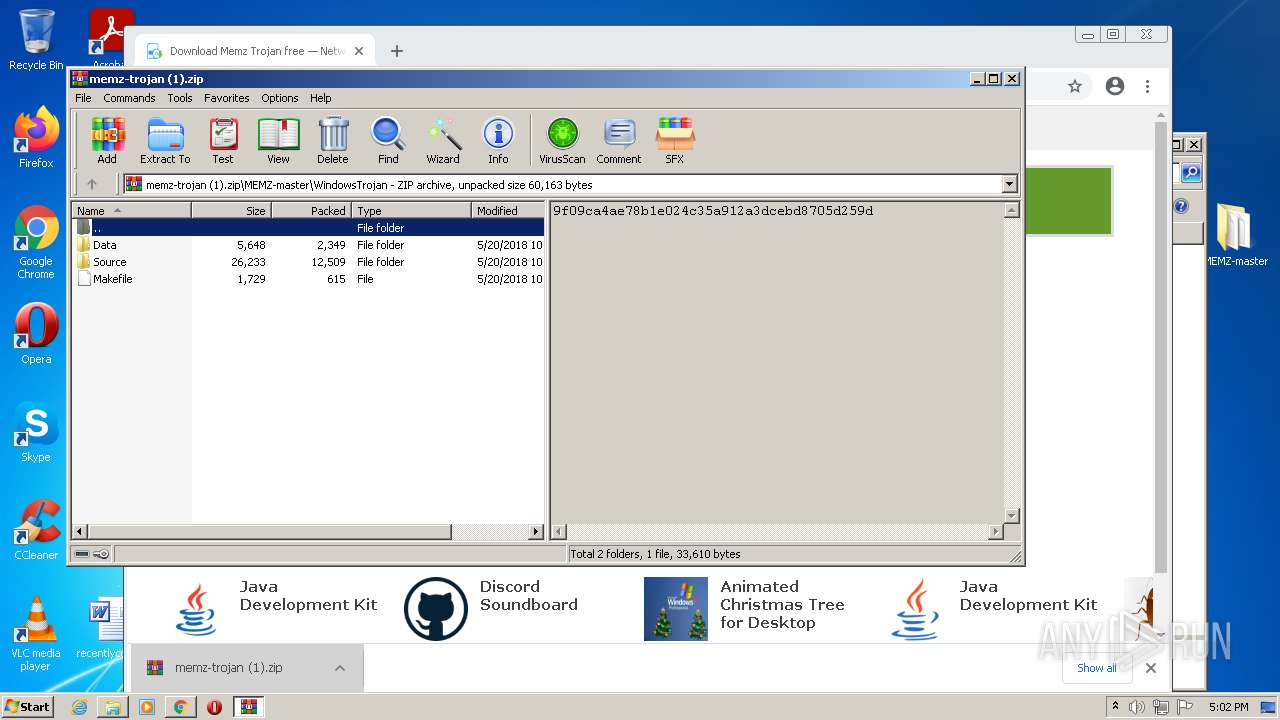Screen dimensions: 1280x720
Task: Start VirusScan on the archive
Action: pyautogui.click(x=562, y=140)
